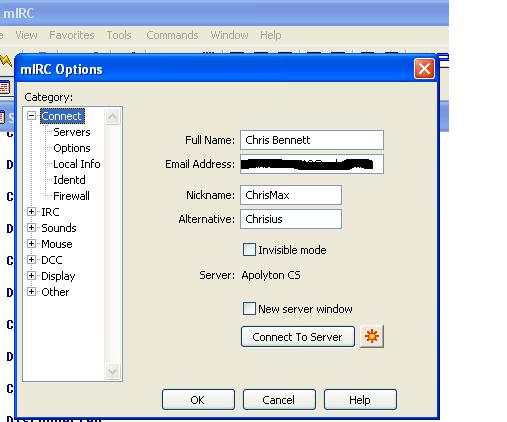Image resolution: width=507 pixels, height=422 pixels.
Task: Expand the IRC category
Action: pos(31,212)
